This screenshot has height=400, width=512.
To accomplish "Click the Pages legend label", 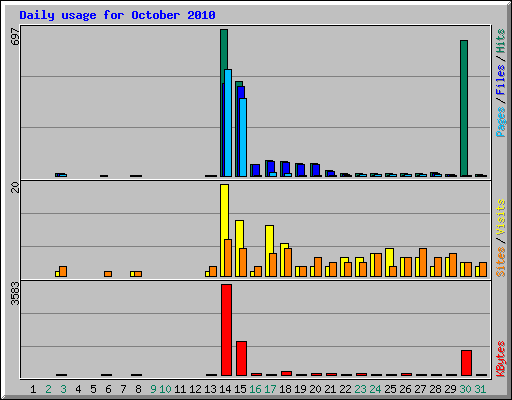I will pyautogui.click(x=500, y=122).
